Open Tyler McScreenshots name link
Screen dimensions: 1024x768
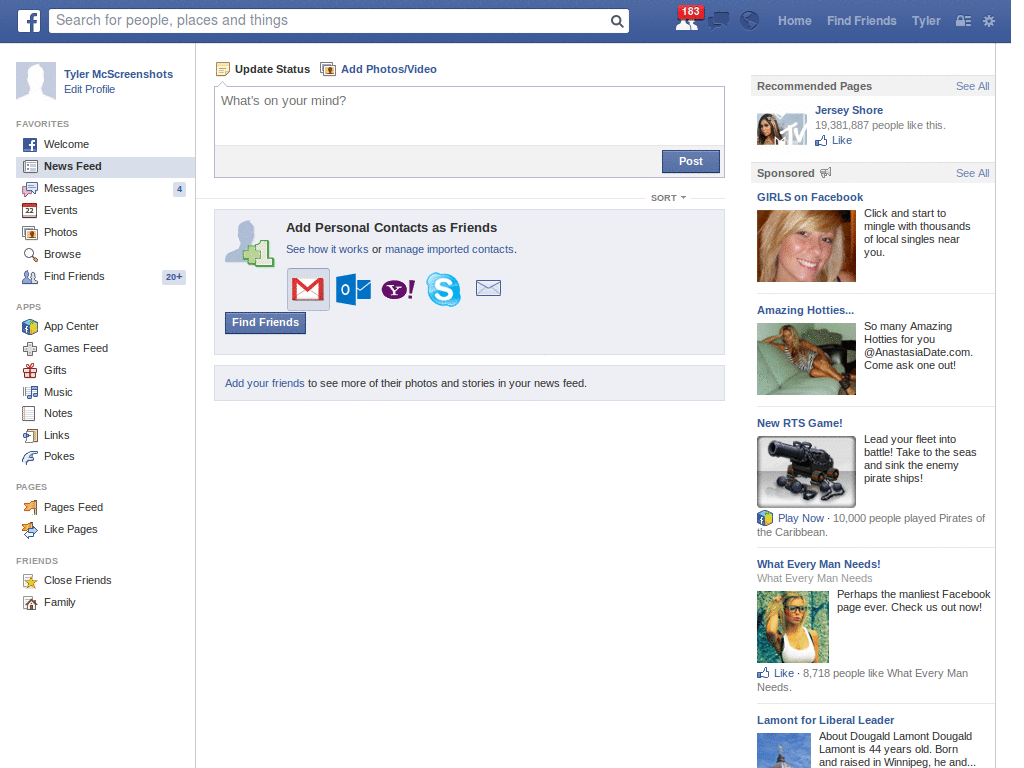point(118,74)
